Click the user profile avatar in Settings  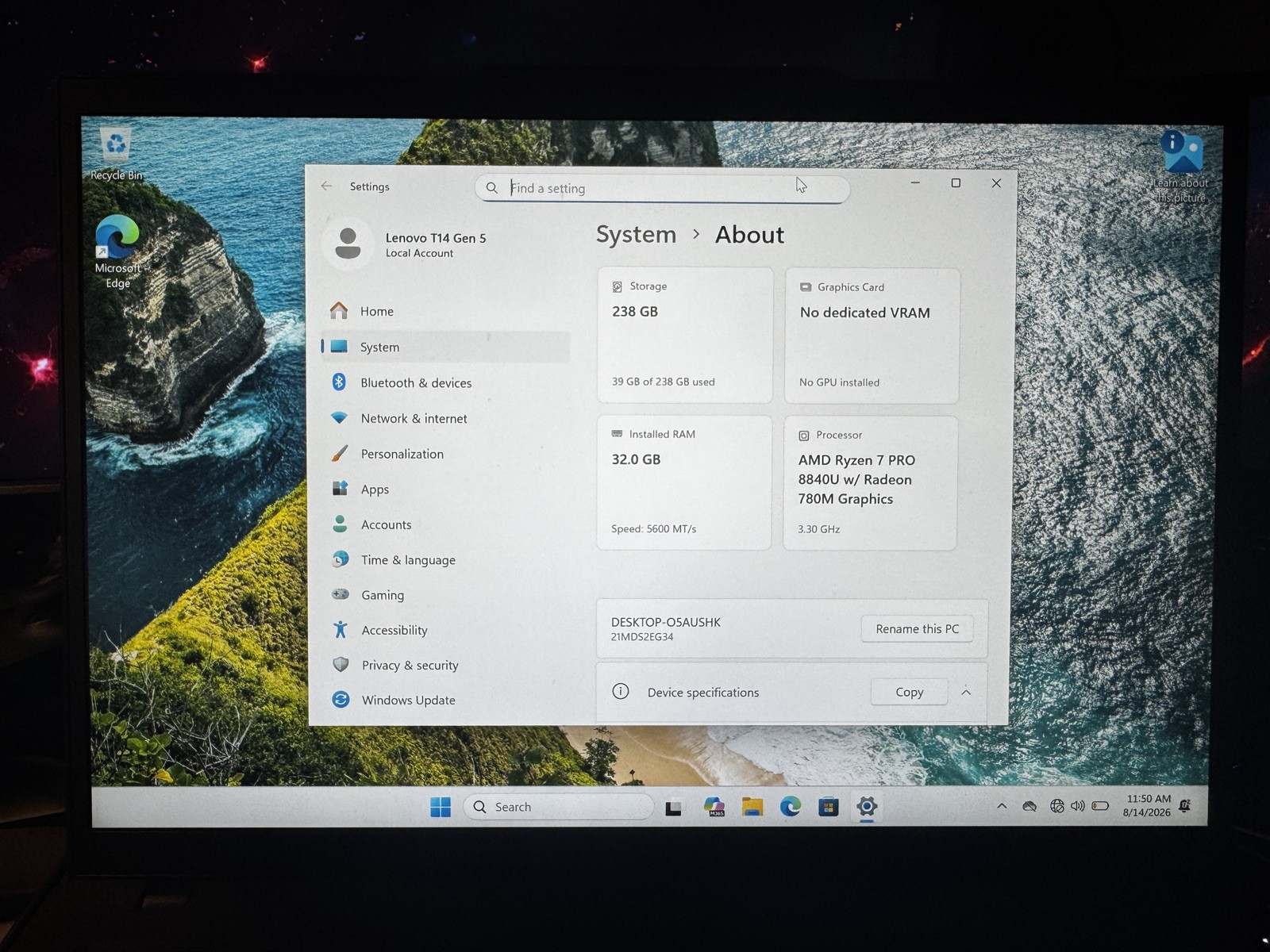[348, 243]
